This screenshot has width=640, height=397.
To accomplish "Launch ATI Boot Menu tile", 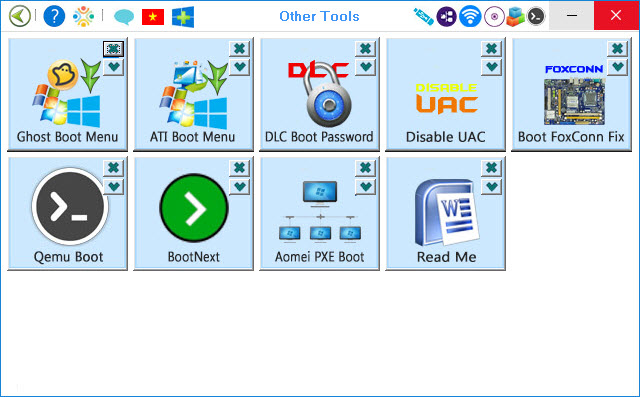I will click(x=193, y=94).
